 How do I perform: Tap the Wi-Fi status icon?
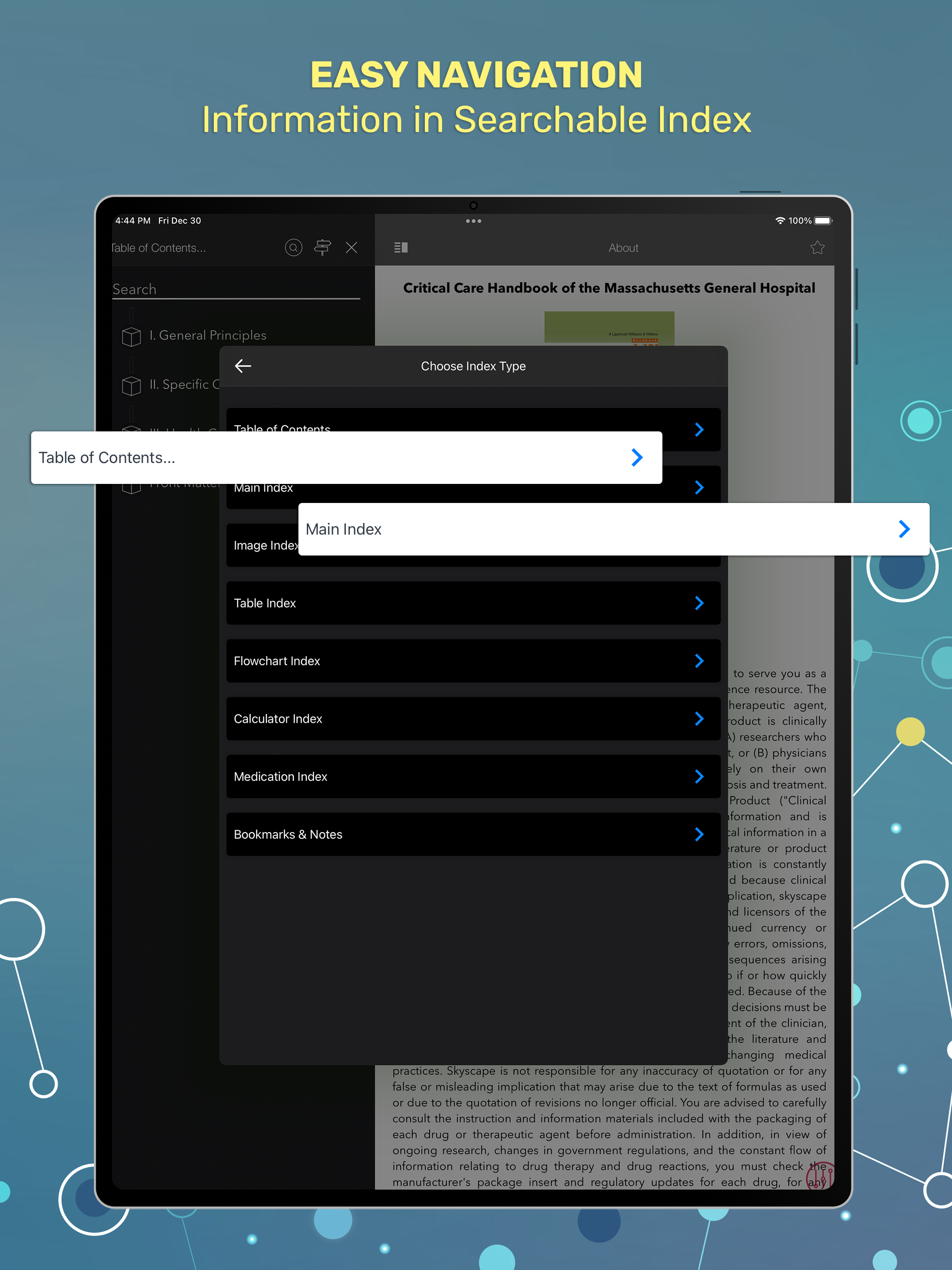click(x=780, y=220)
